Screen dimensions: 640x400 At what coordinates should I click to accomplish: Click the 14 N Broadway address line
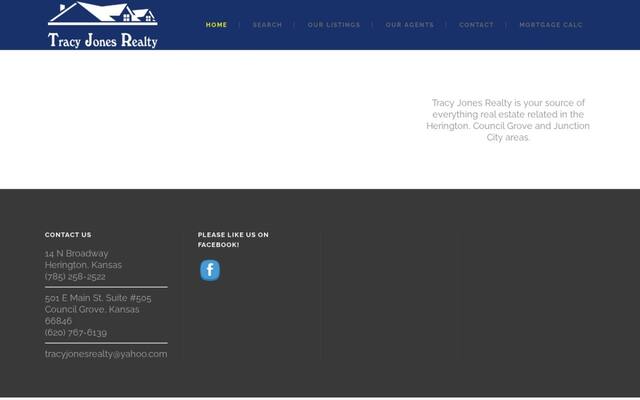point(76,253)
